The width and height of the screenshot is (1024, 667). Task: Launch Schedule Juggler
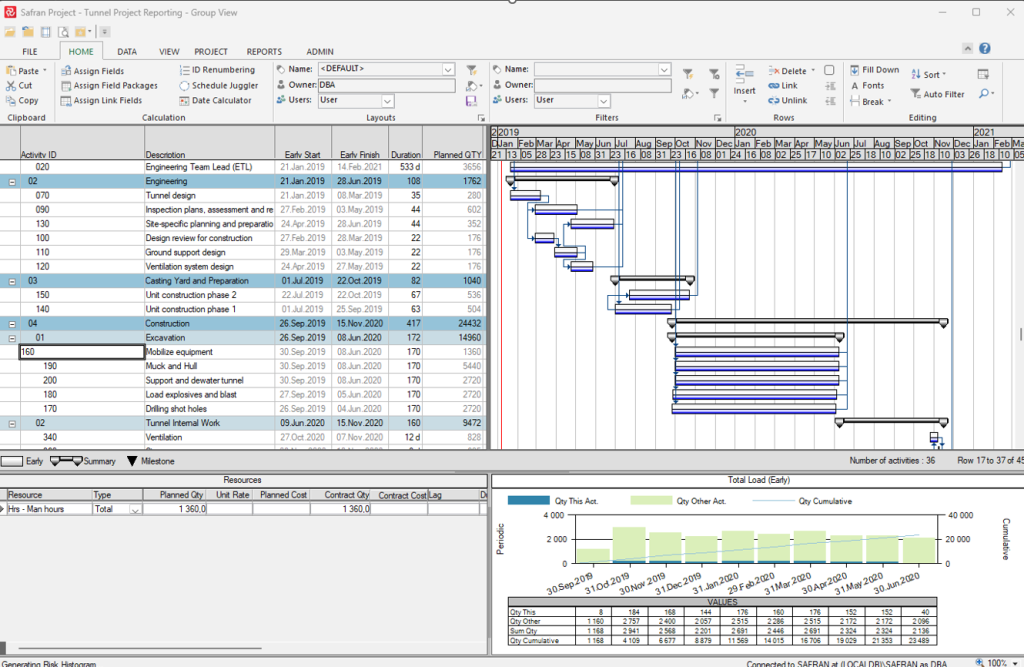(219, 86)
